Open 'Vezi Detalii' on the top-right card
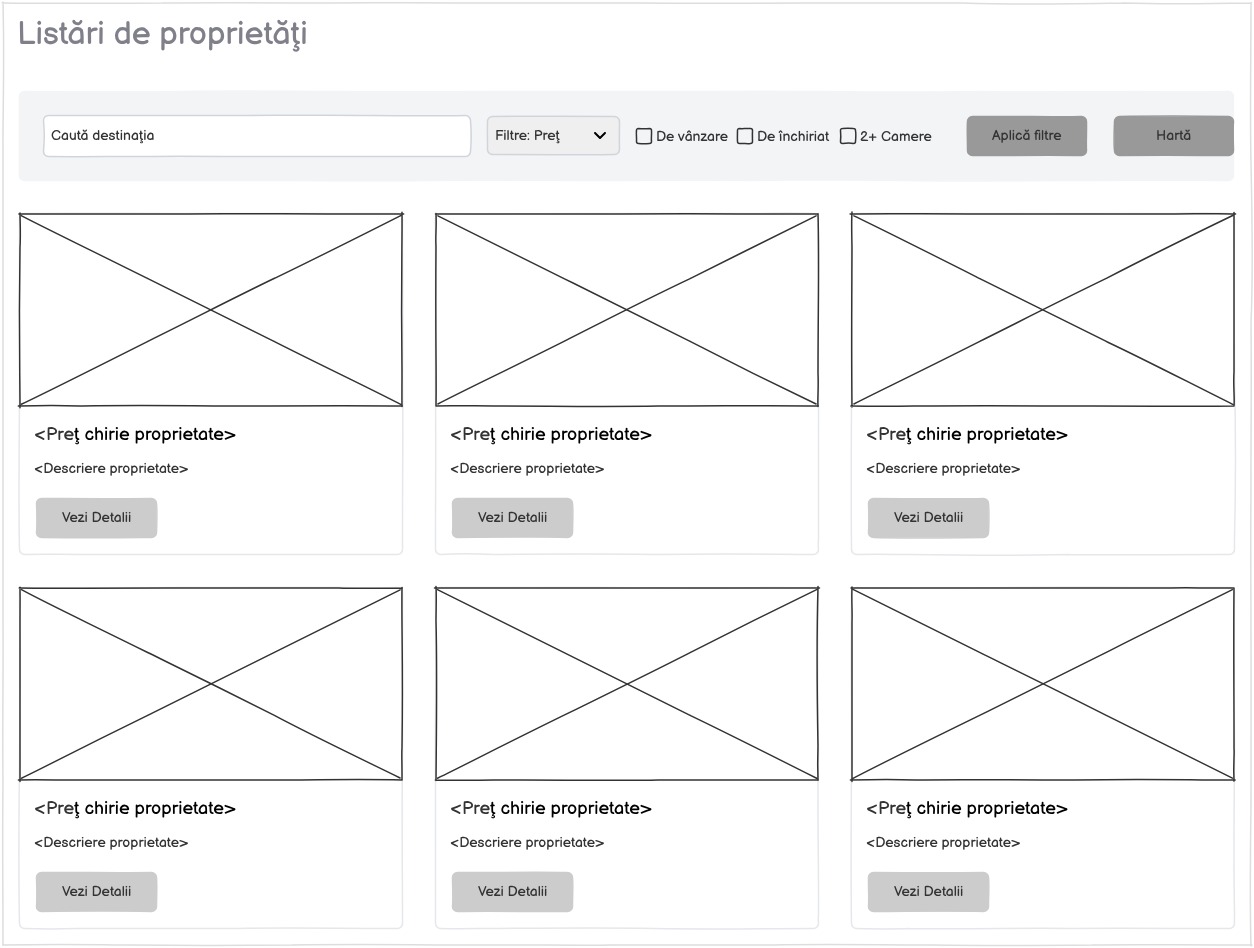1254x948 pixels. click(x=928, y=518)
